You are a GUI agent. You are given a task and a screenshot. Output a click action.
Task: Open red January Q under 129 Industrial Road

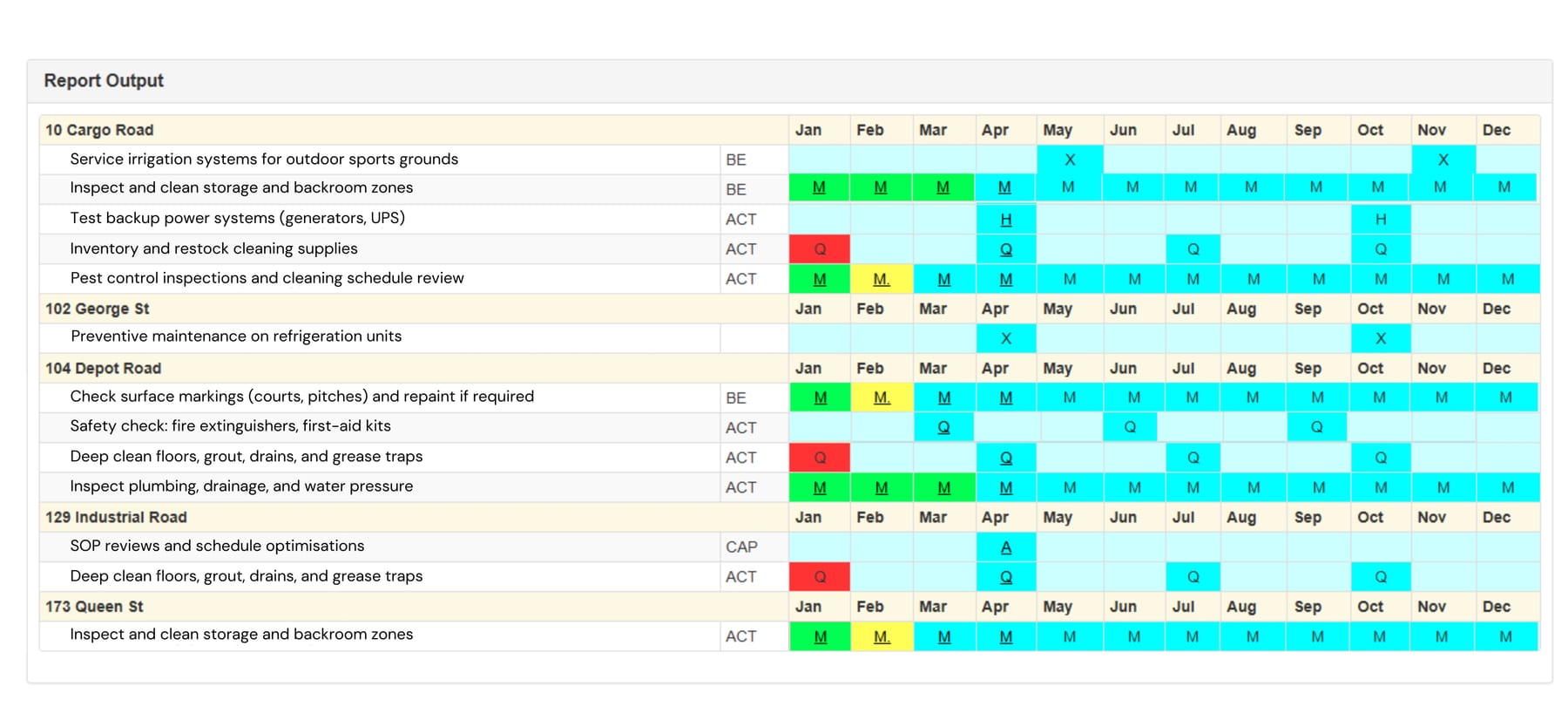(820, 577)
